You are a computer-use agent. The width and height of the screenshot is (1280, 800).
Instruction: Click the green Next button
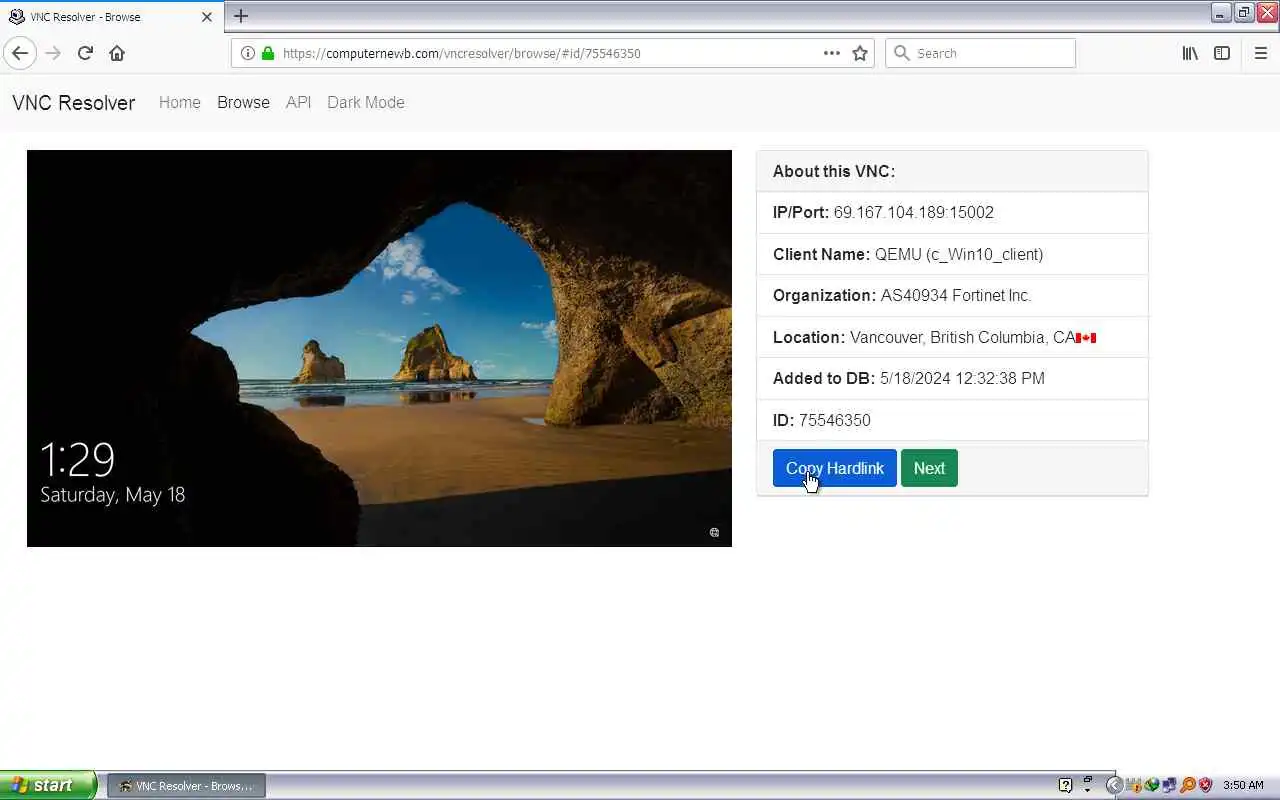click(x=929, y=468)
